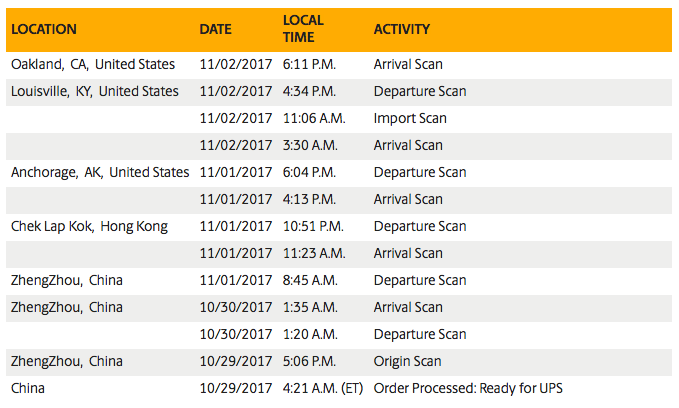
Task: Click the 3:30 A.M. Arrival Scan time
Action: tap(310, 145)
